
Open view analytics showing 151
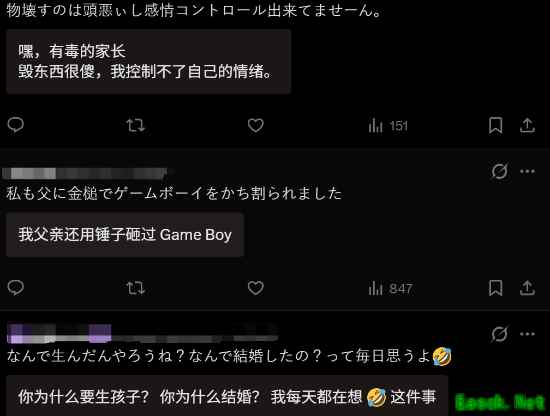[388, 126]
